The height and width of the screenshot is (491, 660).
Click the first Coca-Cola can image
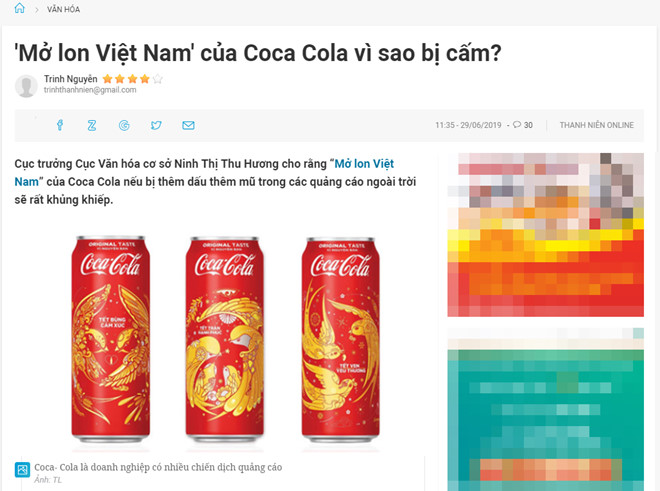[x=110, y=339]
